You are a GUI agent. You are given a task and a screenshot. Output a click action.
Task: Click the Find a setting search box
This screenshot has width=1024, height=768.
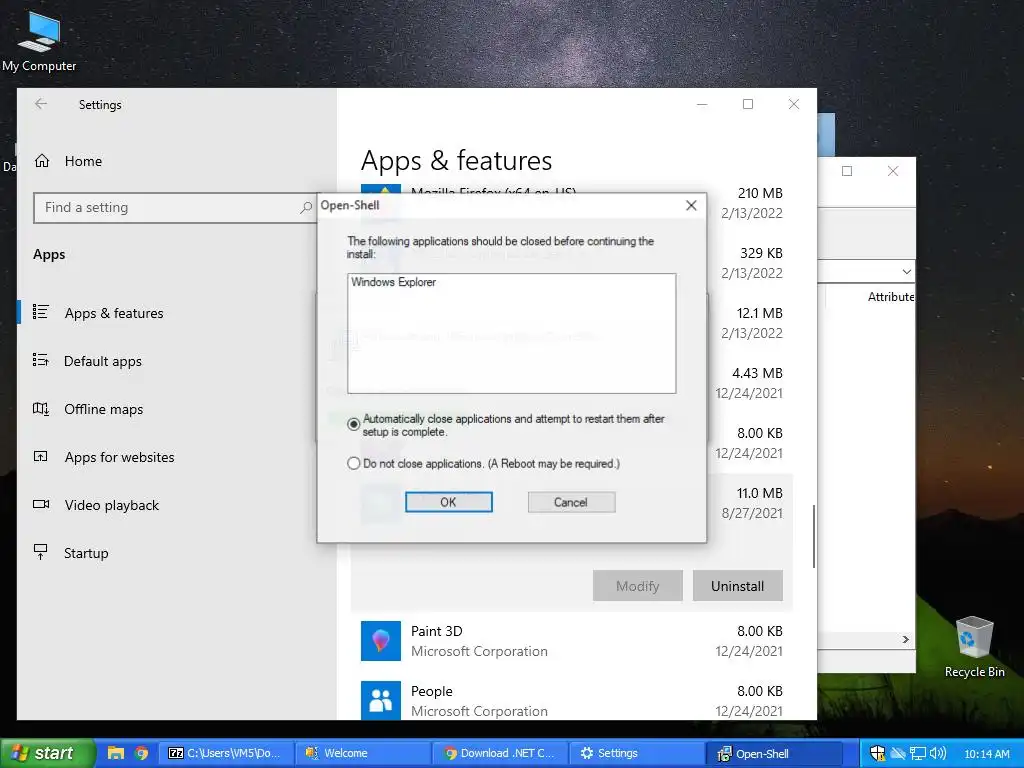174,208
